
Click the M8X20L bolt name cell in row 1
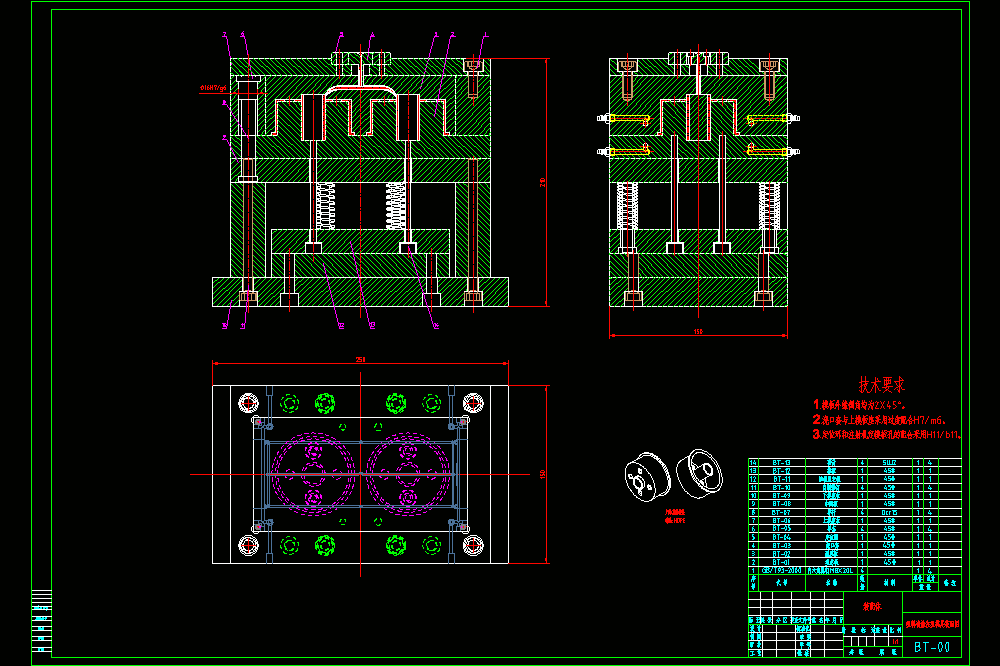tap(831, 570)
